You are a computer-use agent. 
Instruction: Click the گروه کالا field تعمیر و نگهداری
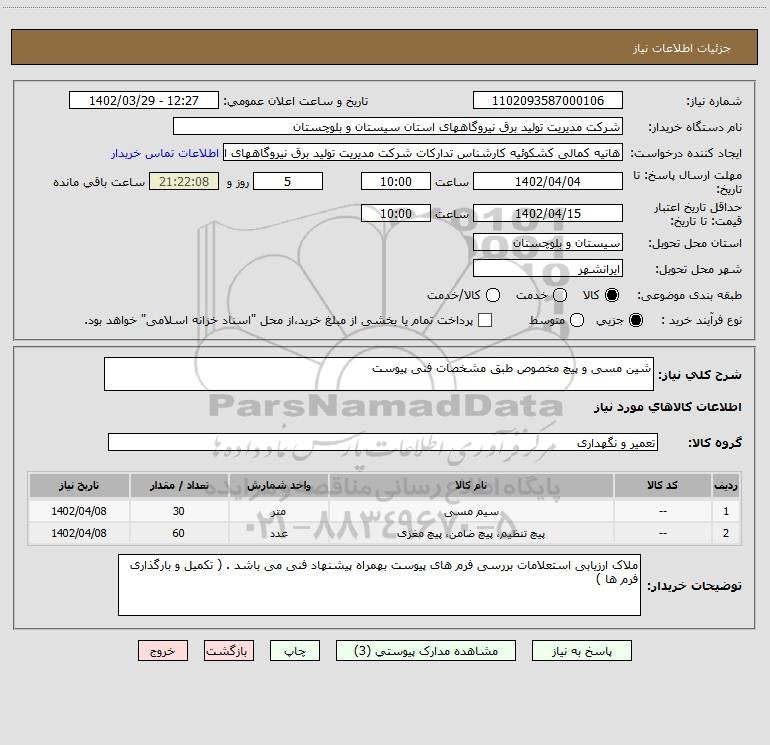[383, 442]
